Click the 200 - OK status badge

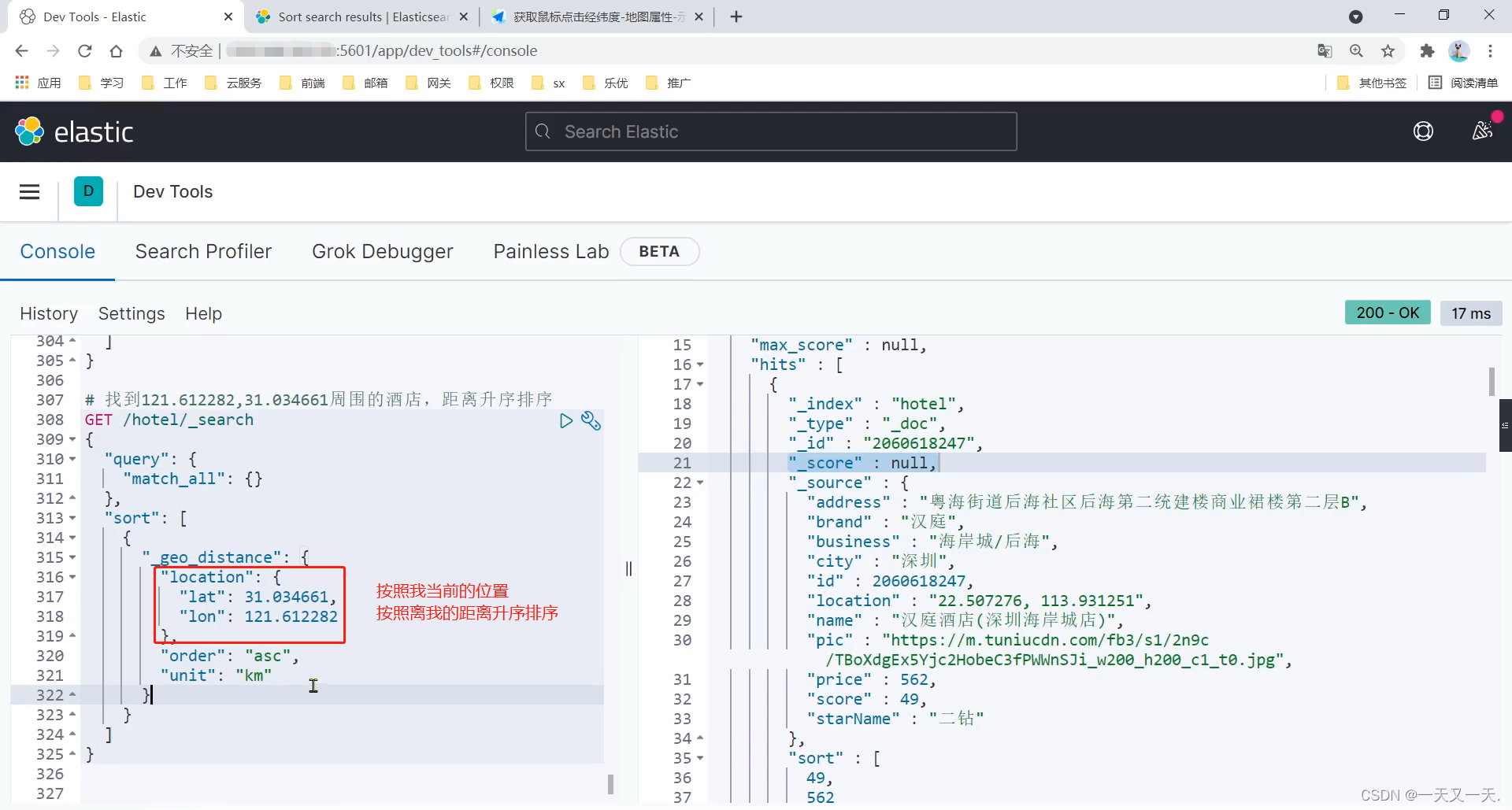pyautogui.click(x=1388, y=313)
